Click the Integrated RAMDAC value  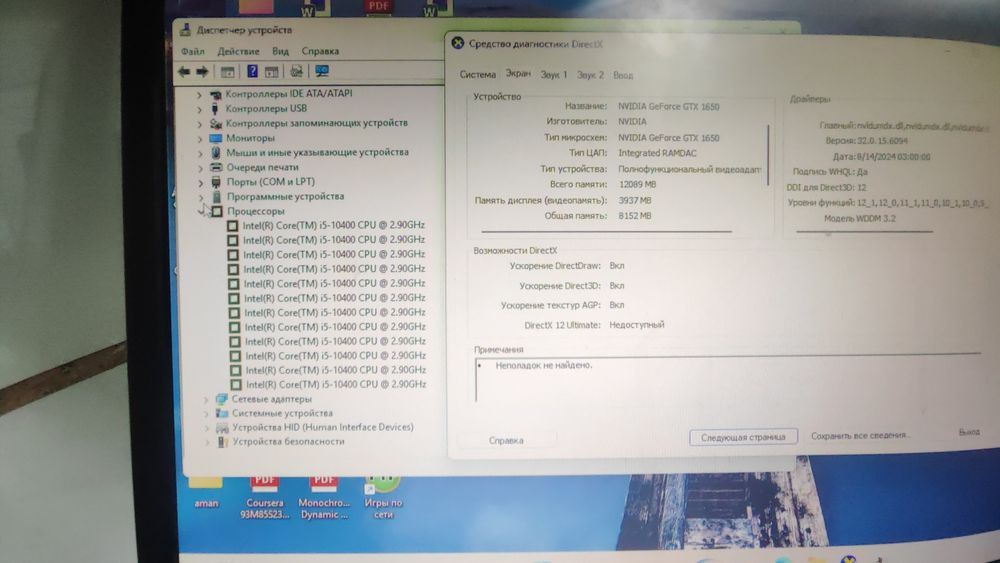(658, 153)
